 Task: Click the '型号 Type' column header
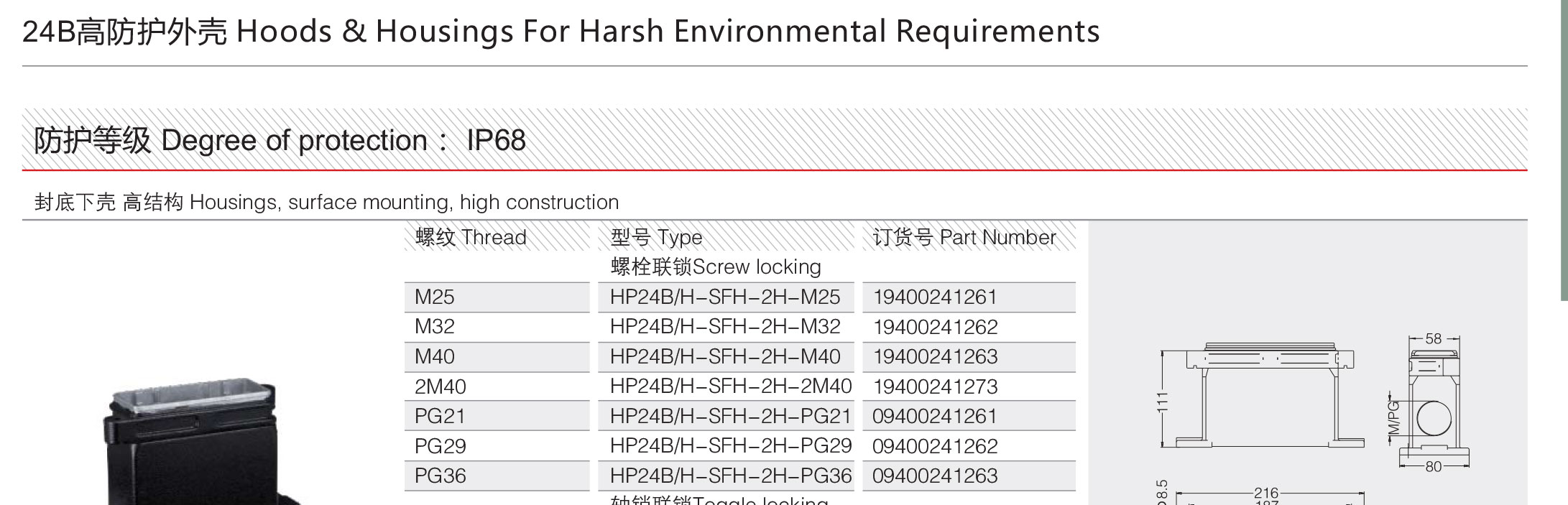tap(656, 237)
